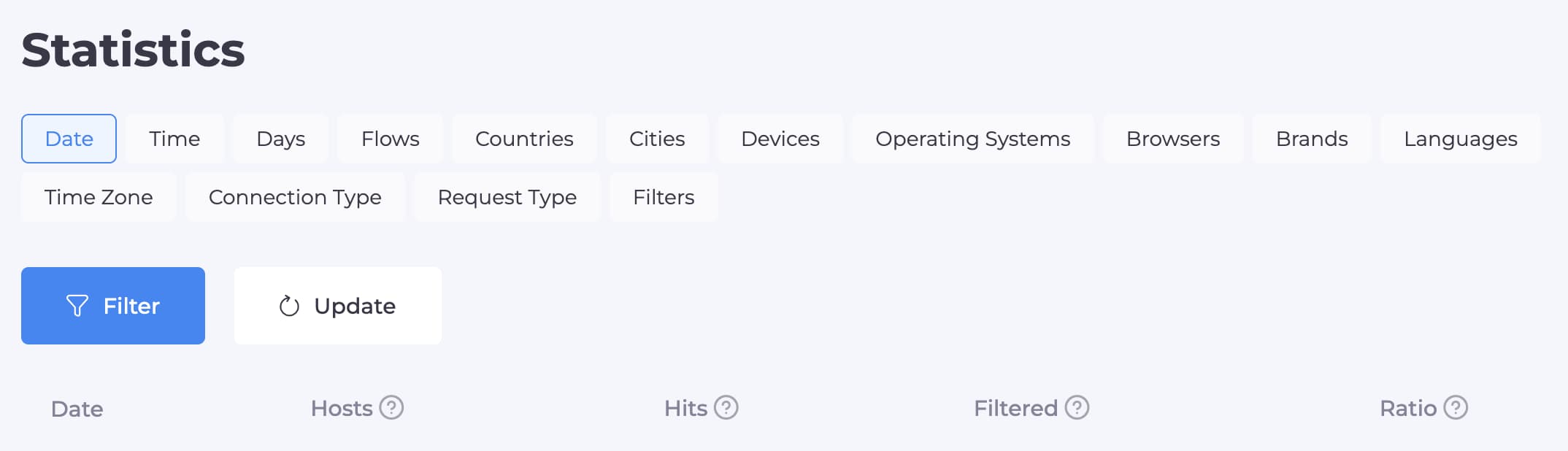Open the Operating Systems tab
Viewport: 1568px width, 451px height.
973,139
